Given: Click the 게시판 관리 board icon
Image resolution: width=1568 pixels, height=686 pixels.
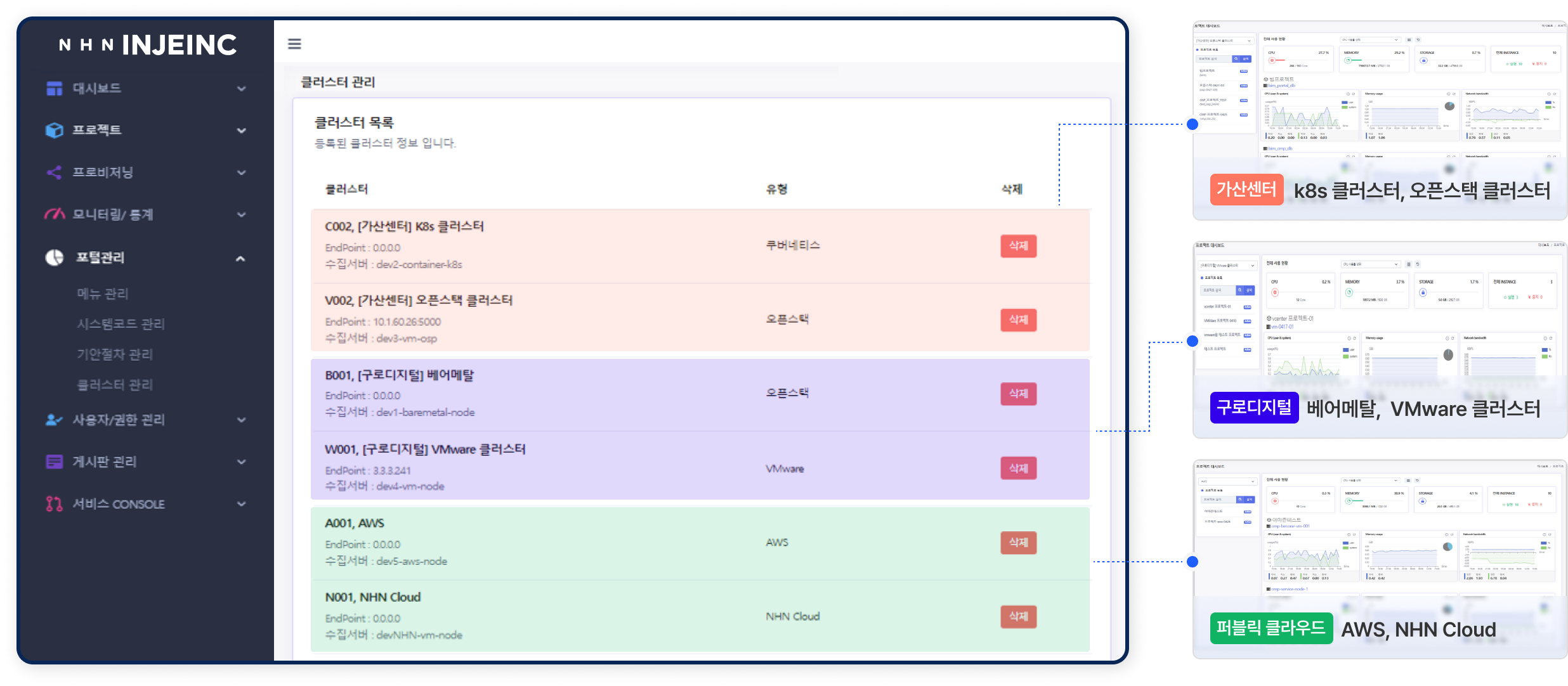Looking at the screenshot, I should click(x=55, y=462).
